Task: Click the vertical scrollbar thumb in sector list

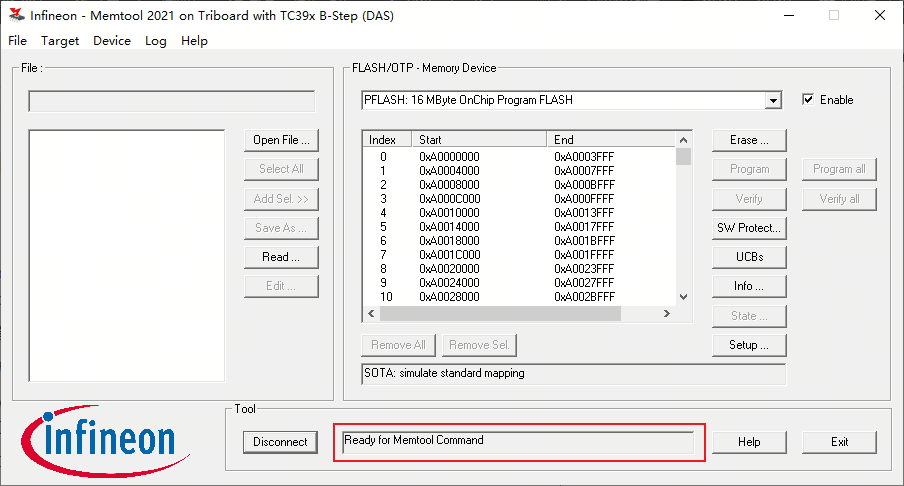Action: click(x=683, y=156)
